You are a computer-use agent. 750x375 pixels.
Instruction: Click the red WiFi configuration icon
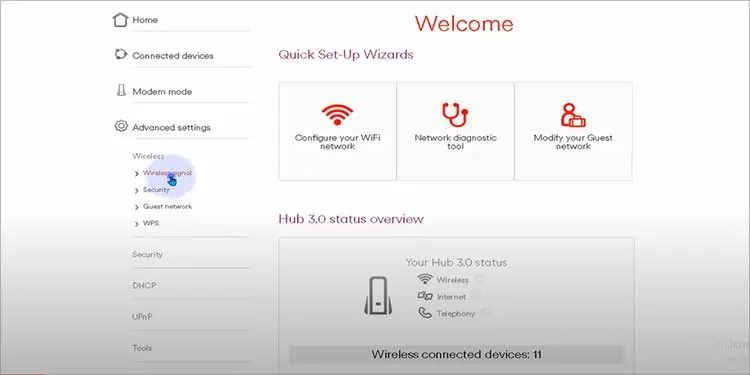pyautogui.click(x=337, y=115)
